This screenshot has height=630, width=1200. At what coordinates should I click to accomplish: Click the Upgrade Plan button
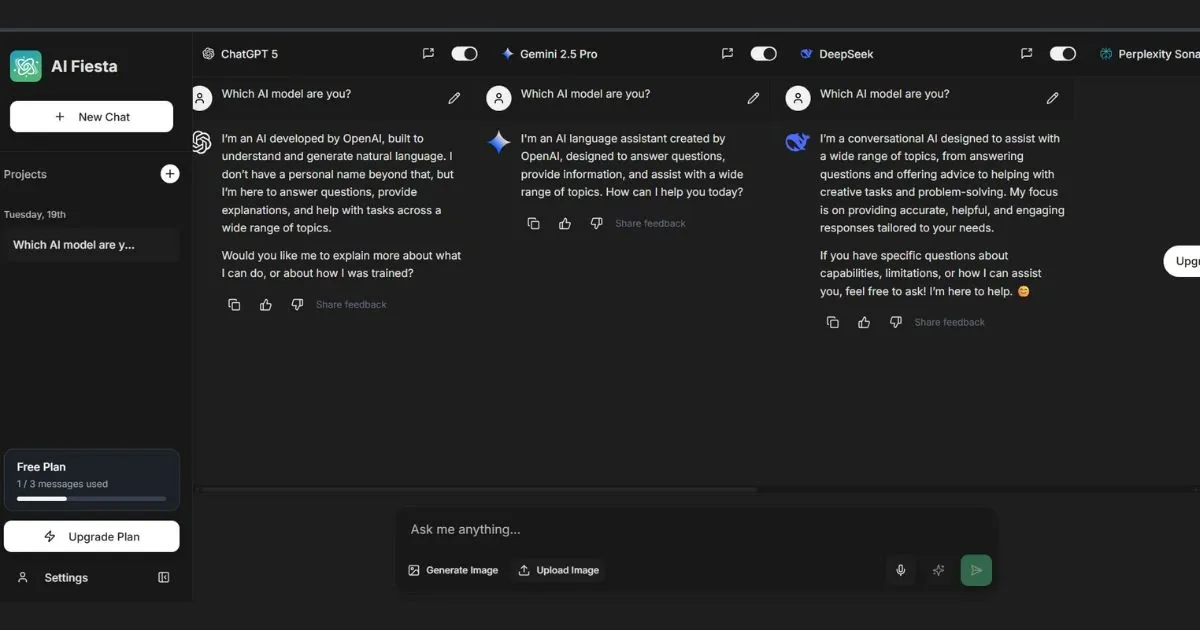tap(91, 537)
